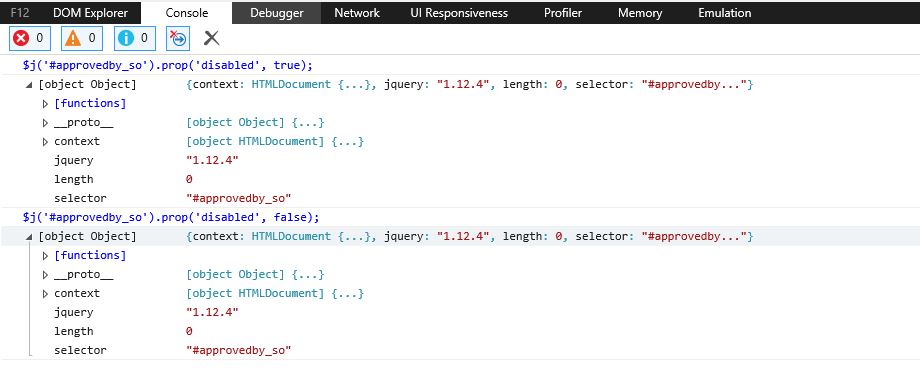Image resolution: width=920 pixels, height=385 pixels.
Task: Click [object HTMLDocument] value in first result
Action: tap(275, 141)
